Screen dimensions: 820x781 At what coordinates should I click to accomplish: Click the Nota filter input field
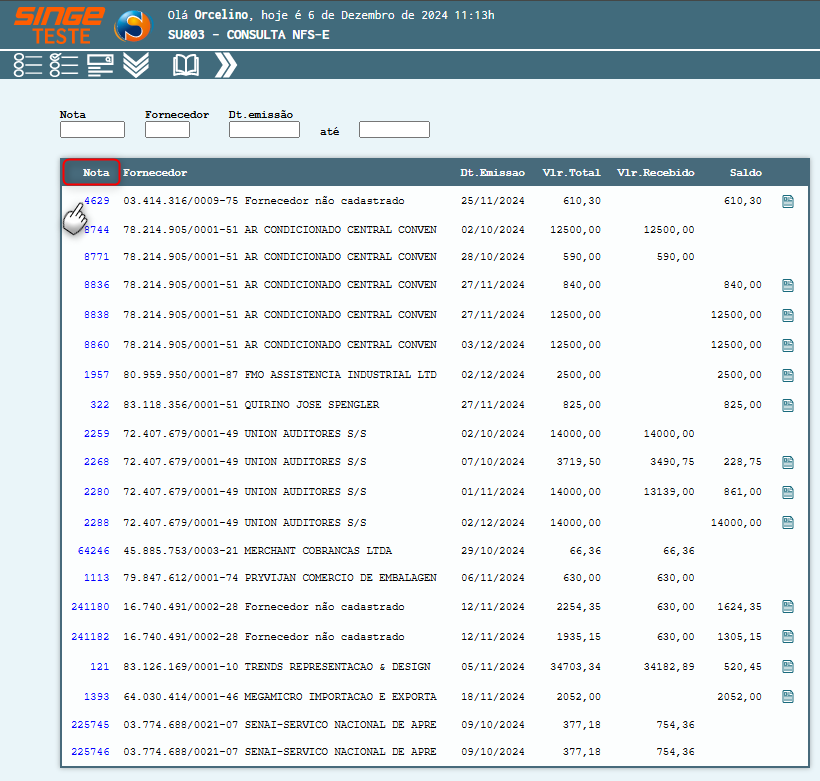92,130
